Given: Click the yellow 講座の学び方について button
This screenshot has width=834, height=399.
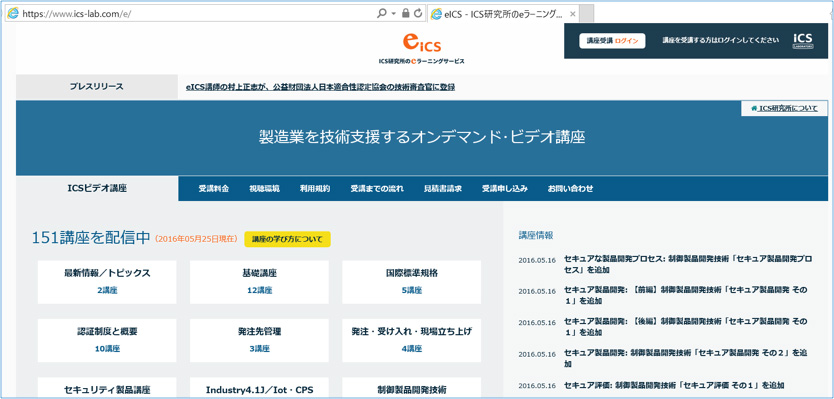Looking at the screenshot, I should tap(287, 239).
